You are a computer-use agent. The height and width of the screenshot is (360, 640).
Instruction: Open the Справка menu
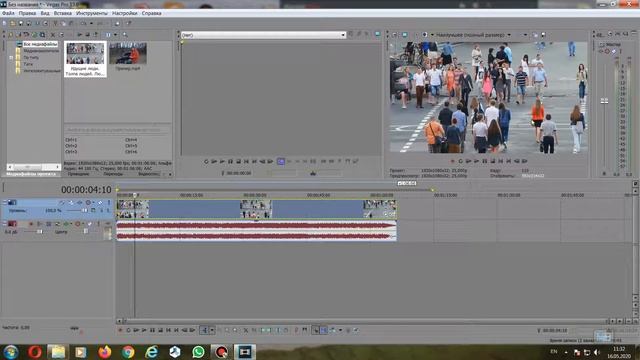(151, 13)
